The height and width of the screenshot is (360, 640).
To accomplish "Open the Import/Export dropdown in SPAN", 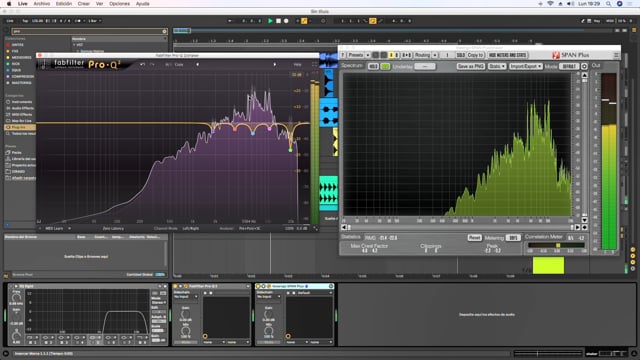I will pos(526,66).
